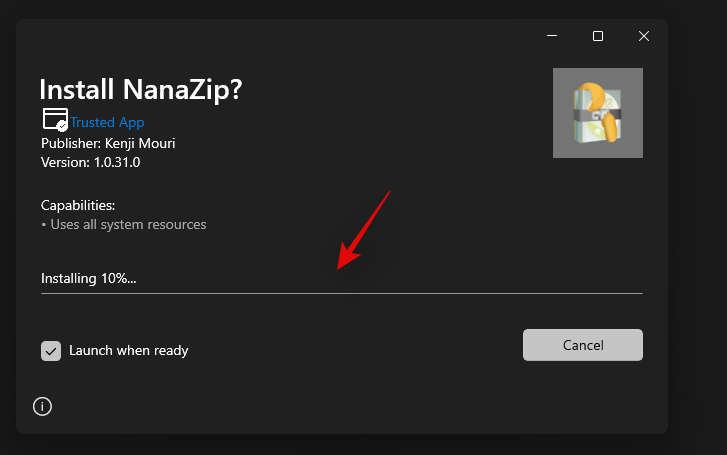The image size is (727, 455).
Task: Click the installation progress bar
Action: click(x=341, y=293)
